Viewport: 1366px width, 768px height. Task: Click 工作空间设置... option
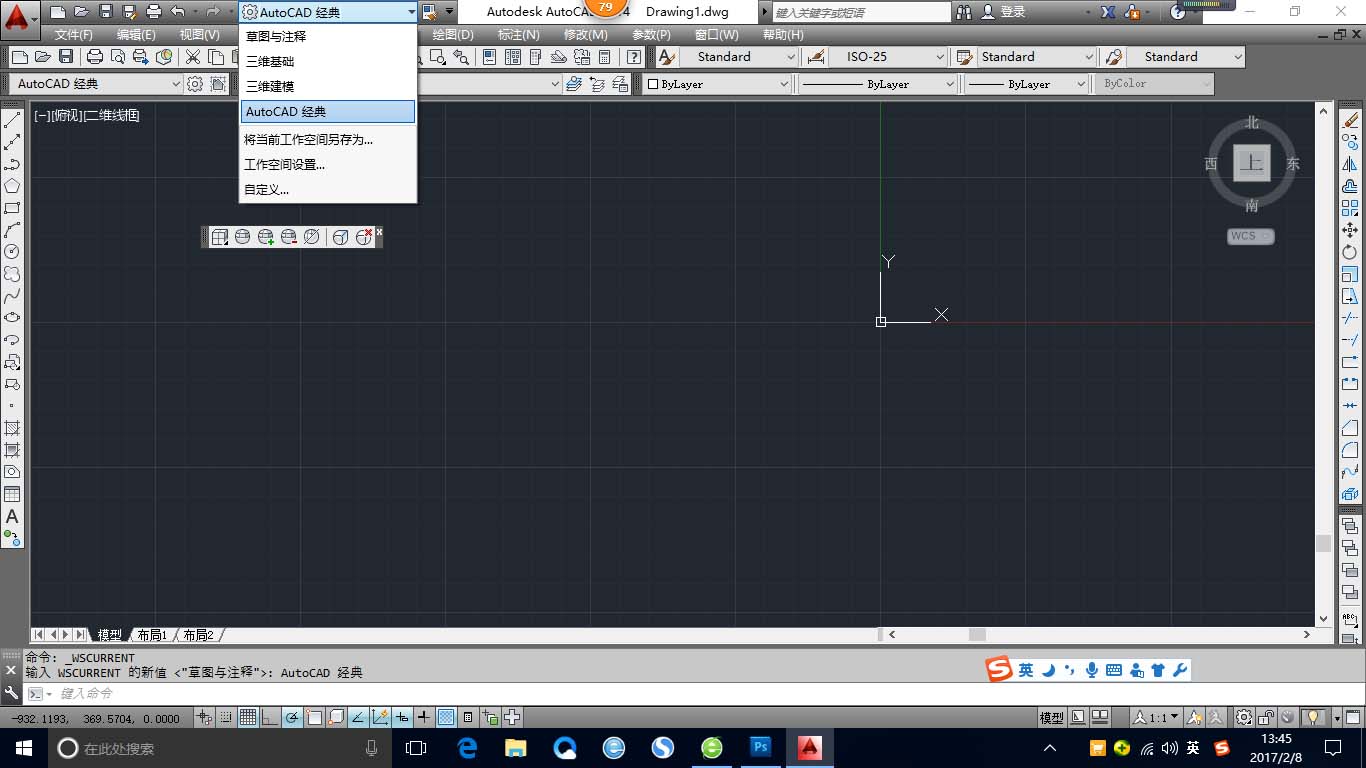point(284,164)
